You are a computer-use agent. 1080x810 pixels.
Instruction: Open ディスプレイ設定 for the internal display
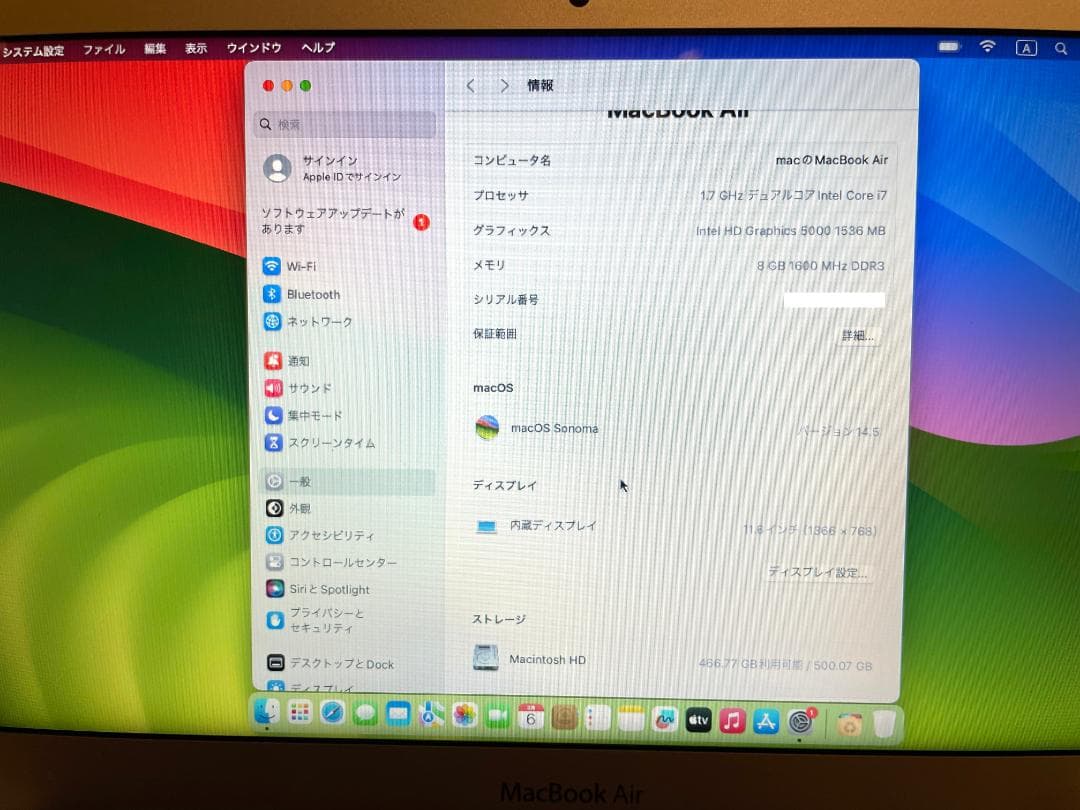click(819, 571)
